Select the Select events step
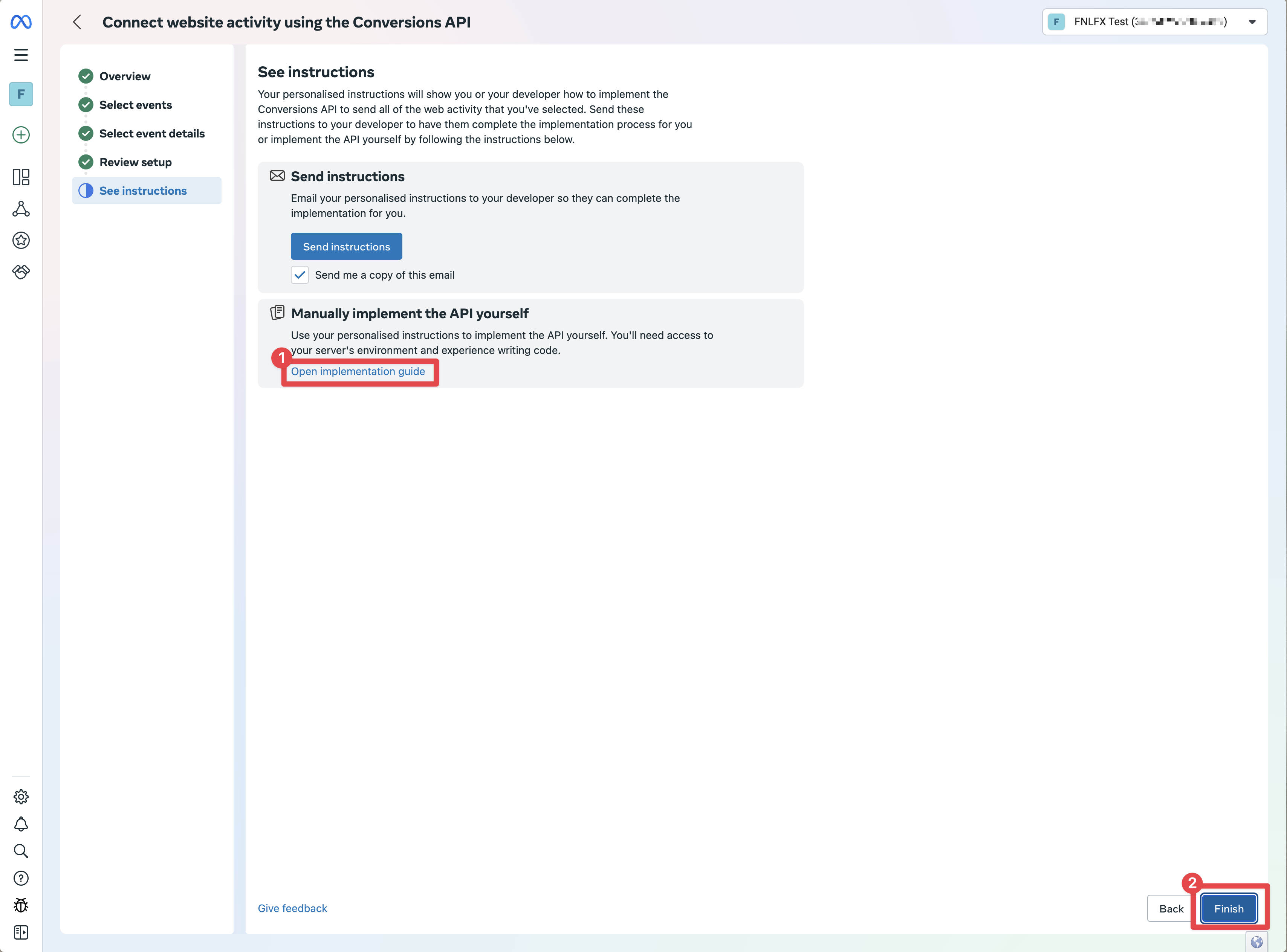Screen dimensions: 1287x952 (x=135, y=105)
